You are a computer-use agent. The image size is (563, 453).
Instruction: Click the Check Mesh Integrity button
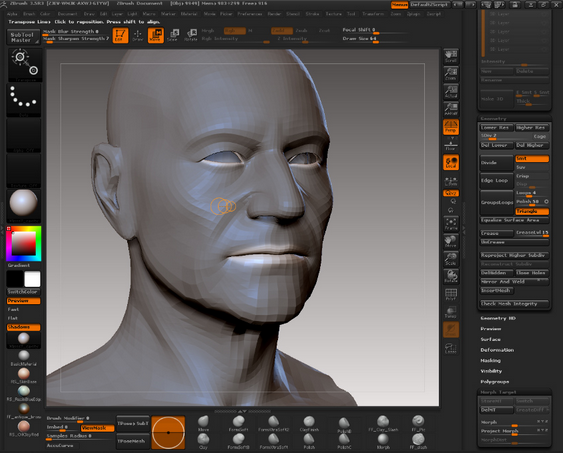click(x=514, y=304)
